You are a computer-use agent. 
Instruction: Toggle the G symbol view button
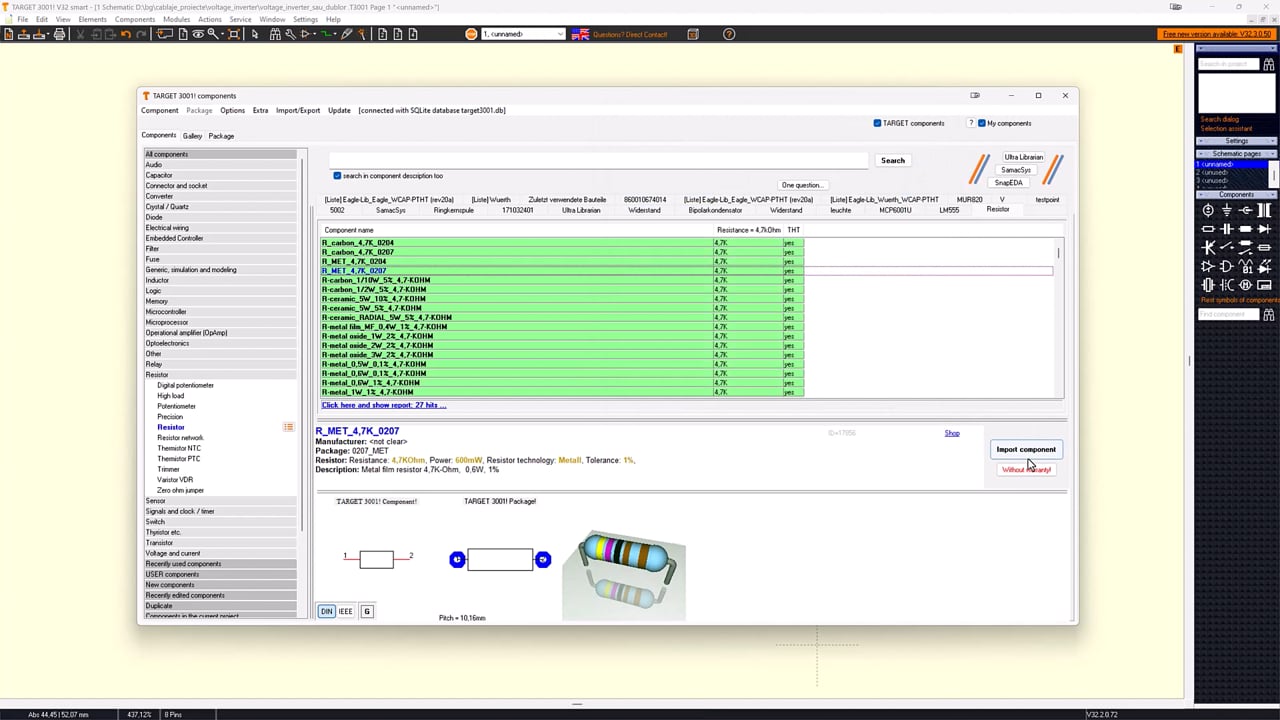pos(366,611)
